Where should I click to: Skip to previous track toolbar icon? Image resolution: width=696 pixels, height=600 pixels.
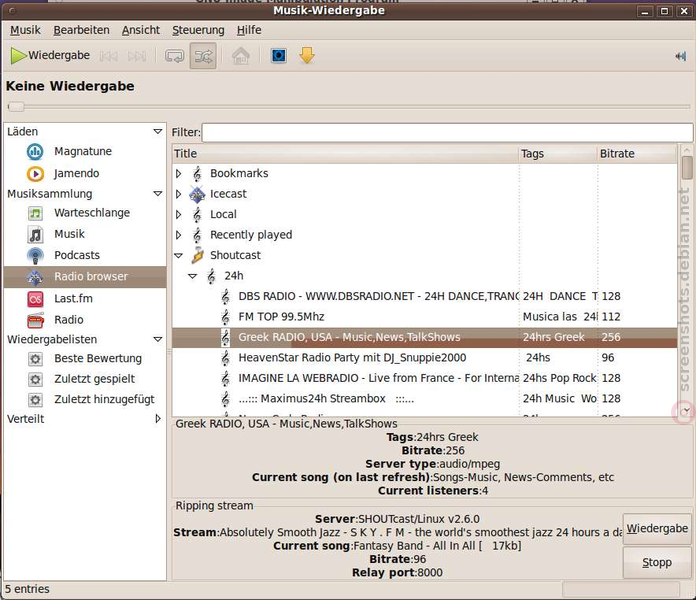(x=108, y=56)
